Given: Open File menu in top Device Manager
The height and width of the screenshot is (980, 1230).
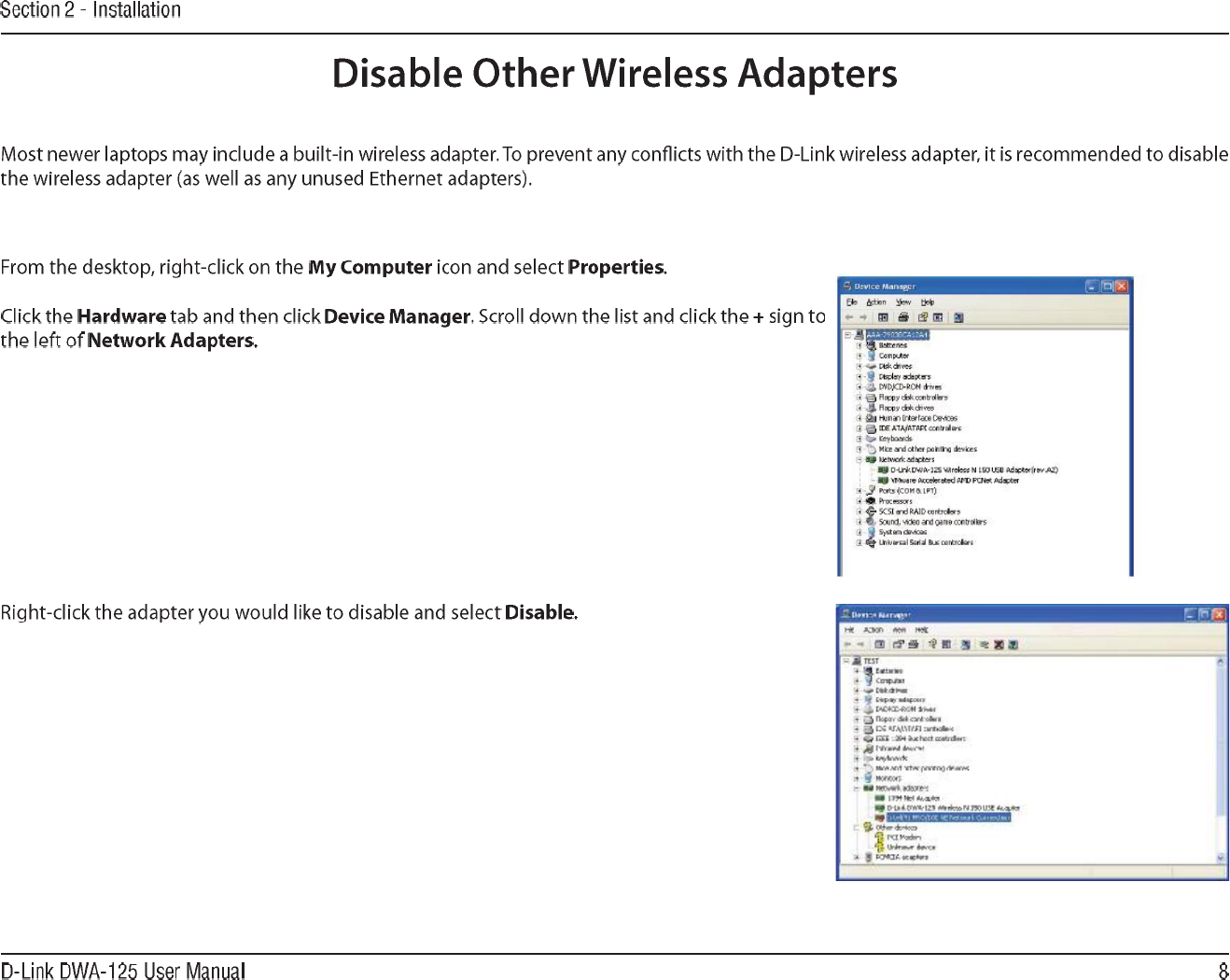Looking at the screenshot, I should [851, 302].
